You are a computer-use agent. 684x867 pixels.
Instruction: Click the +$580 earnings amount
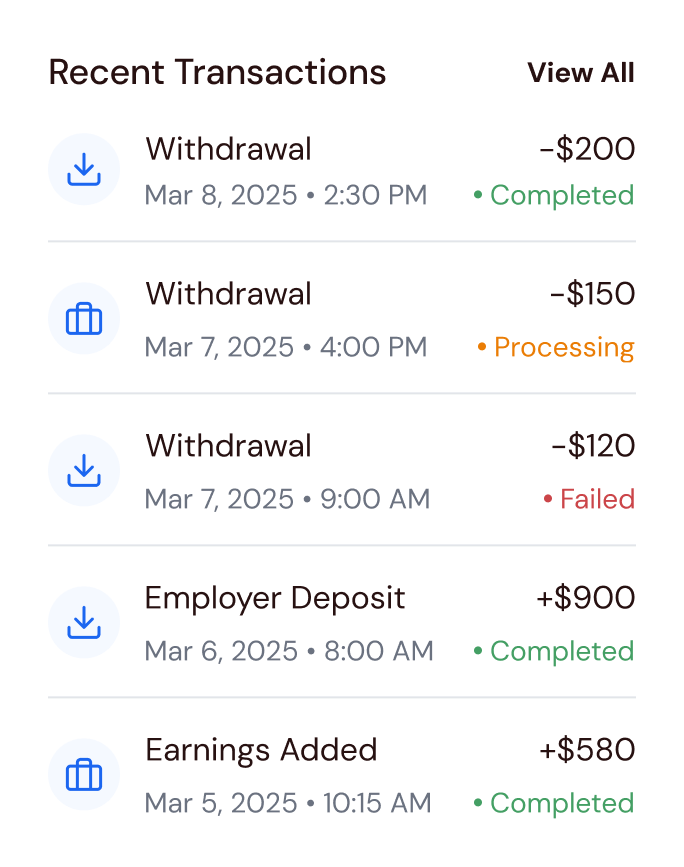point(585,750)
